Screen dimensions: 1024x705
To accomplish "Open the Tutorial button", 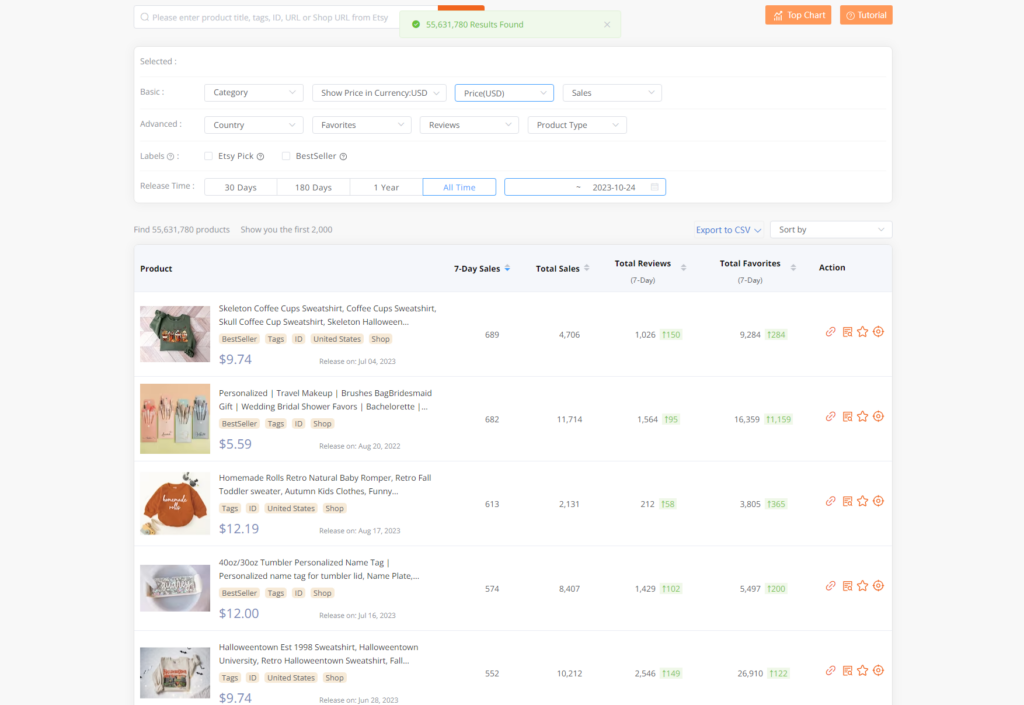I will click(866, 15).
